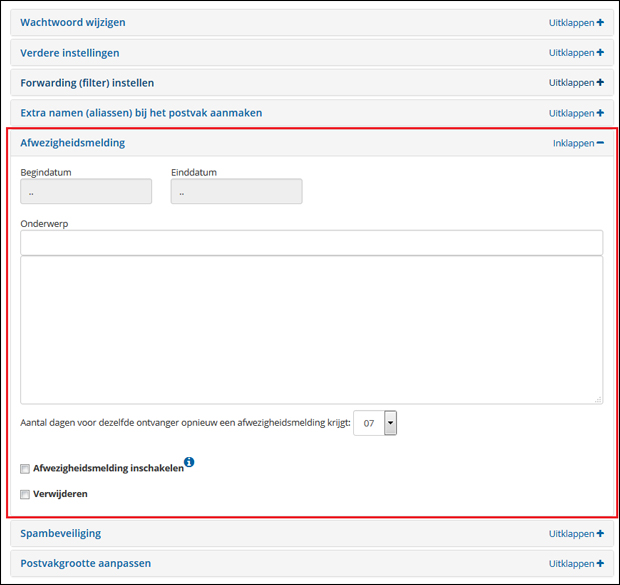Click the plus icon on Verdere instellingen row
Viewport: 620px width, 585px height.
pos(600,53)
